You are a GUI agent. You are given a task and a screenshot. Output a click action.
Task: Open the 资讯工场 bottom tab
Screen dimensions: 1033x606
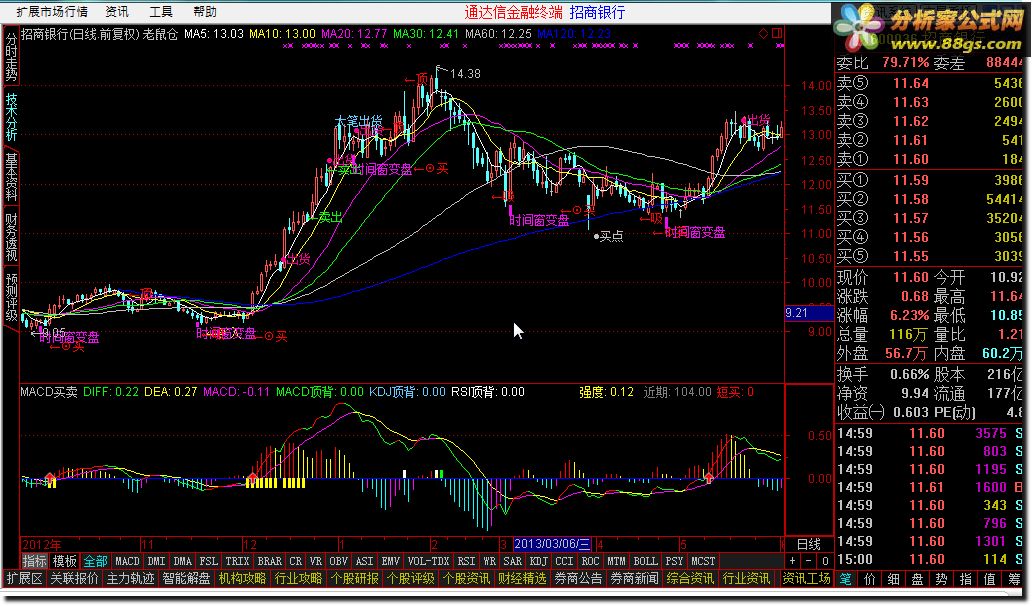(806, 578)
